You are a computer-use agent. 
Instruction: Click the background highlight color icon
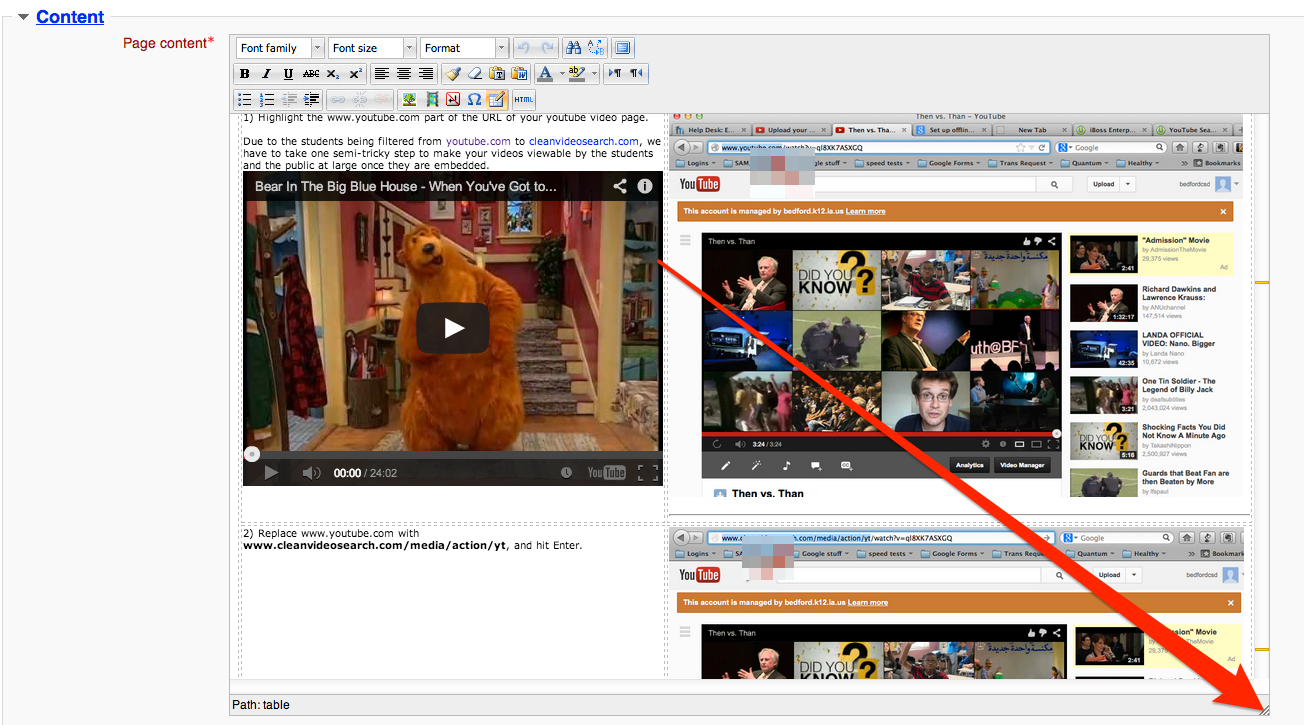pyautogui.click(x=576, y=74)
